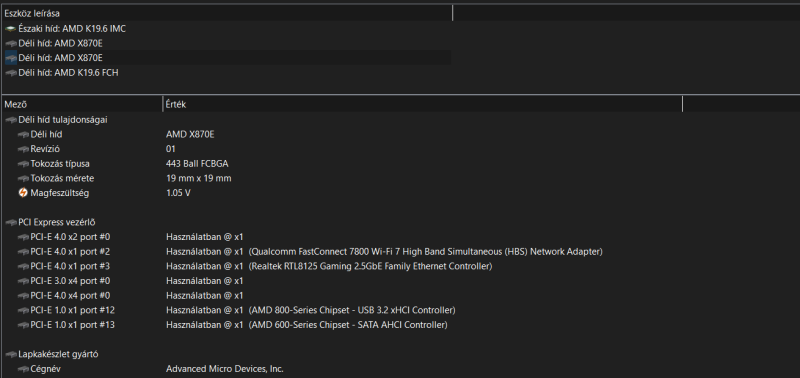The width and height of the screenshot is (800, 378).
Task: Click the Advanced Micro Devices, Inc. value
Action: point(225,369)
